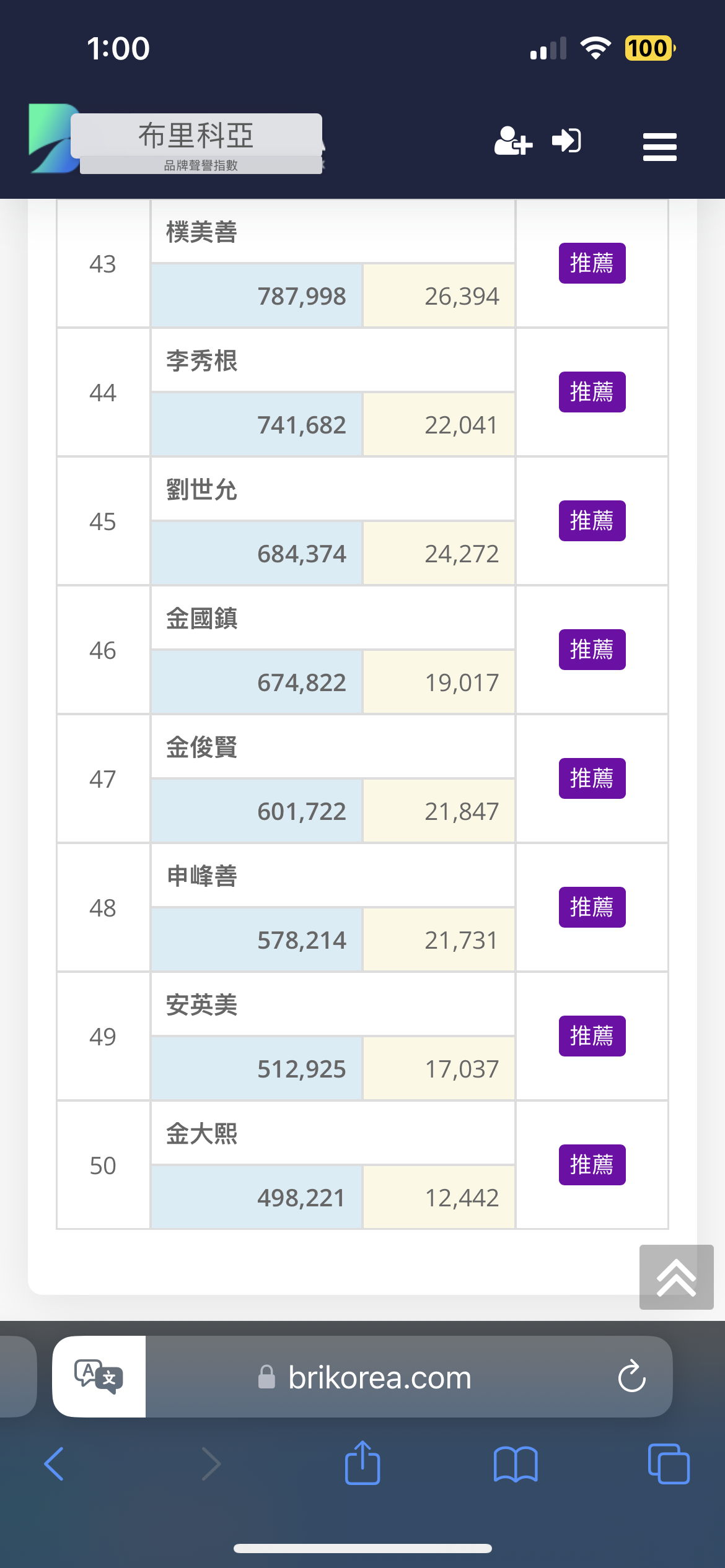
Task: Recommend rank 47 金俊賢
Action: point(592,778)
